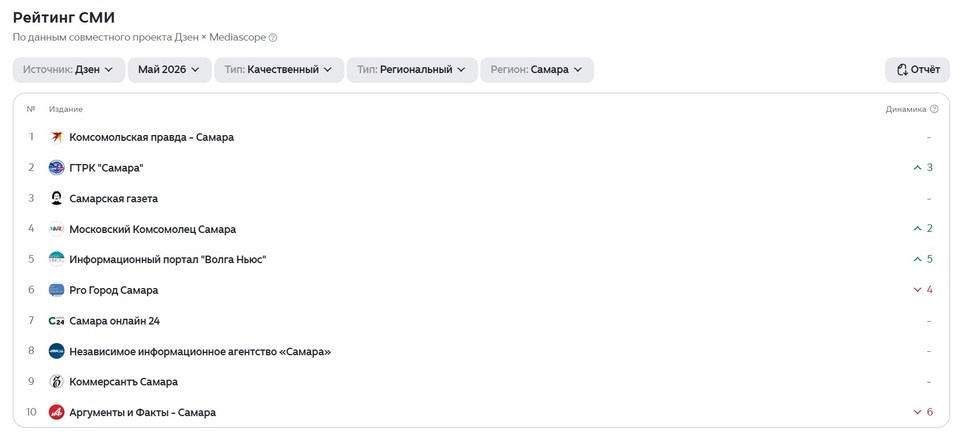
Task: Click up 5 indicator for Волга Ньюс
Action: pyautogui.click(x=923, y=259)
